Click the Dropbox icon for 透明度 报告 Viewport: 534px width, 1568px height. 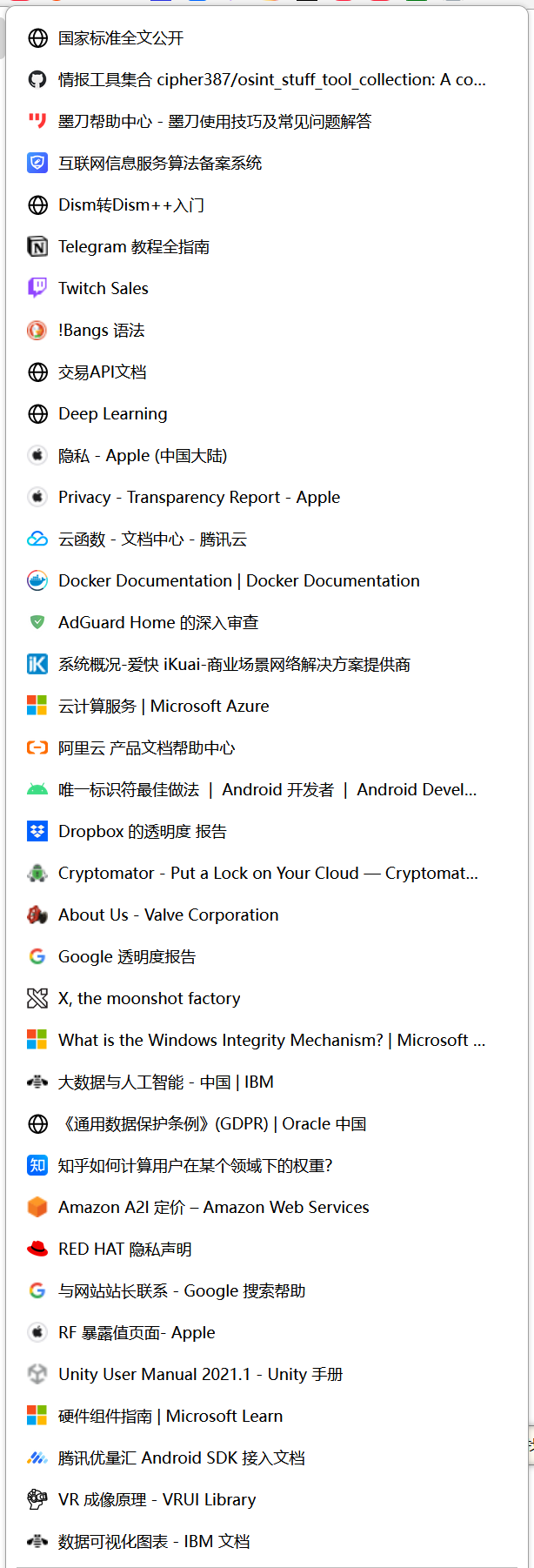[37, 832]
